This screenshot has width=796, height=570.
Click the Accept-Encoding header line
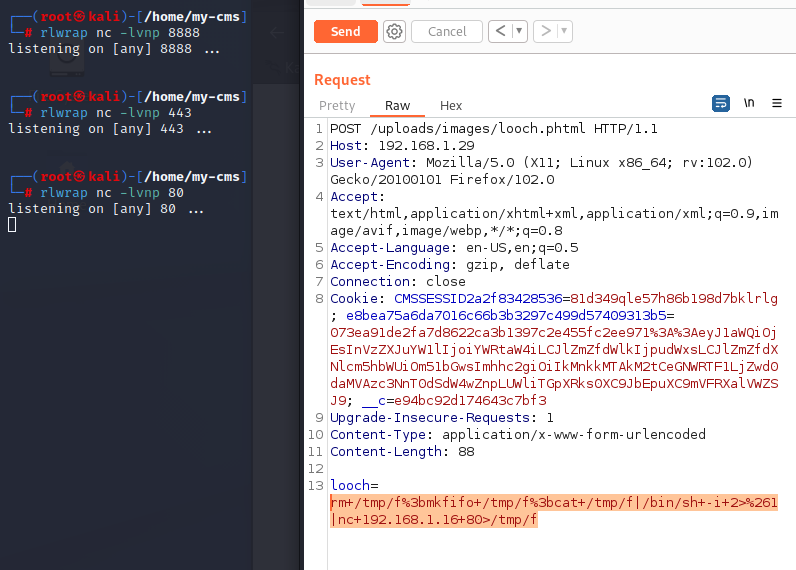[450, 264]
